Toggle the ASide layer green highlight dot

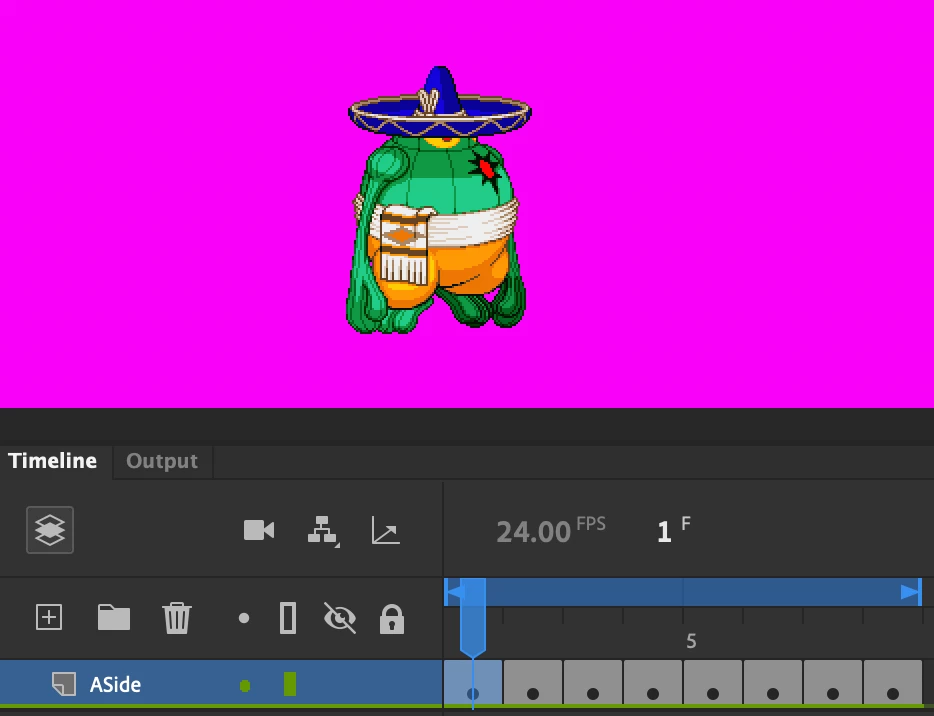[x=245, y=686]
